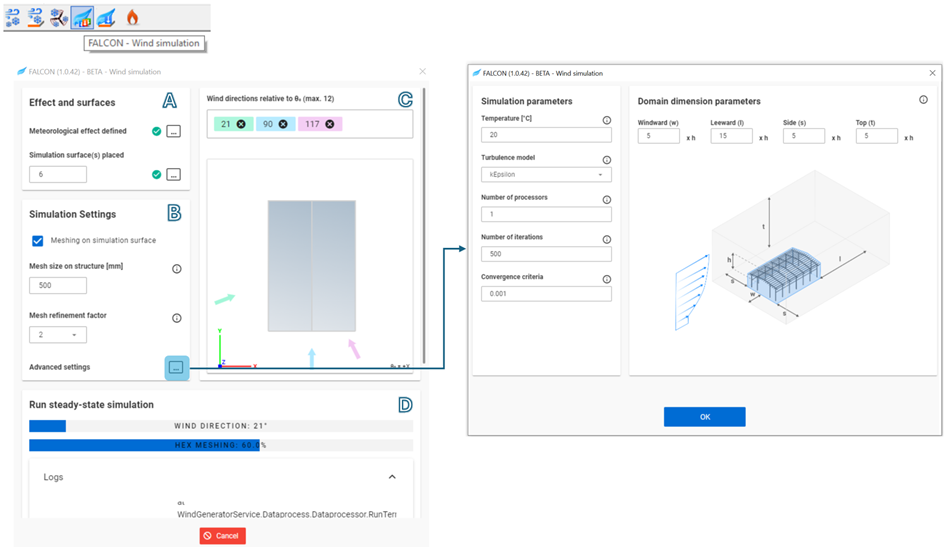Click the blue 90 wind direction tag
Image resolution: width=945 pixels, height=547 pixels.
point(275,124)
